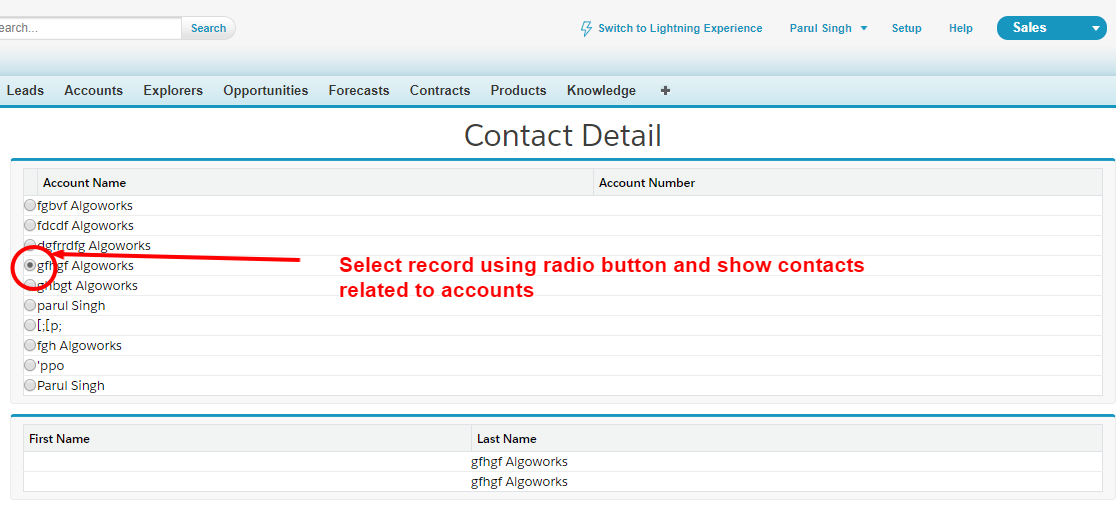This screenshot has width=1116, height=516.
Task: Select the fgbvf Algoworks radio button
Action: tap(30, 205)
